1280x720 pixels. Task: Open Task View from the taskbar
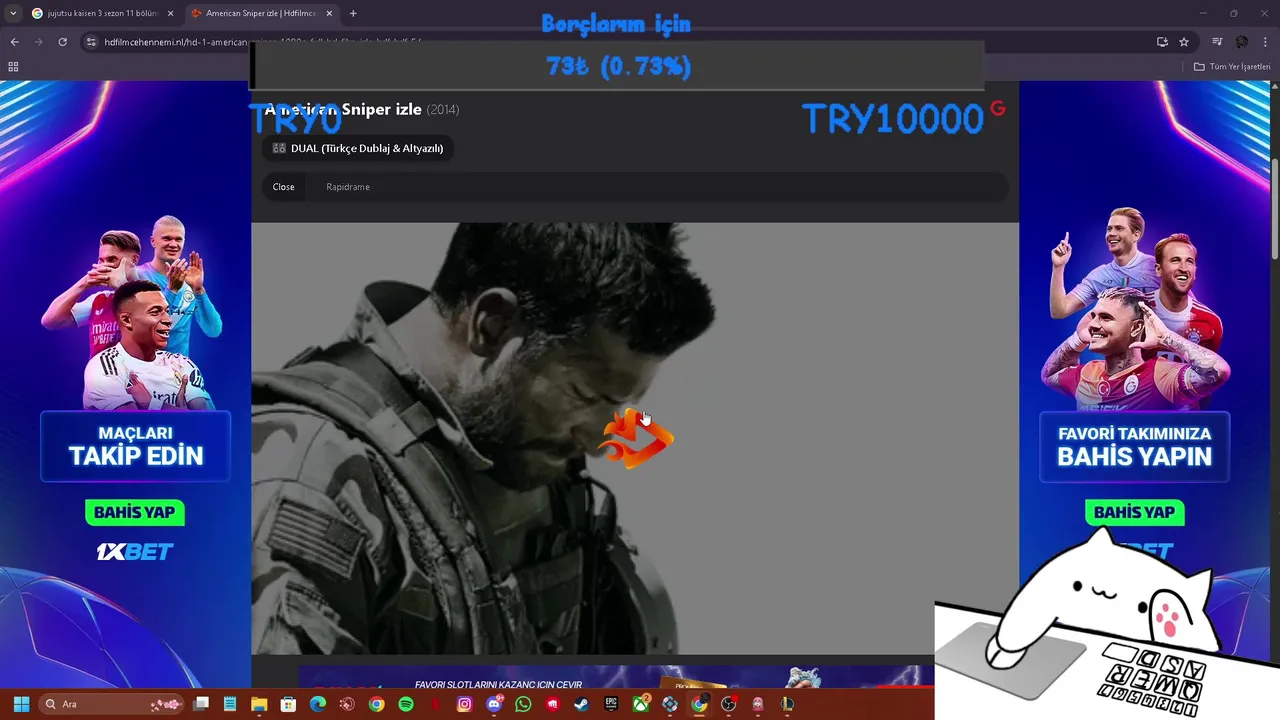(x=201, y=704)
